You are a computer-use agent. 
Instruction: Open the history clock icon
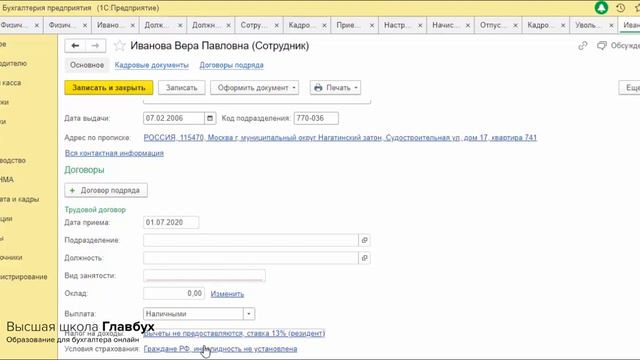point(620,8)
